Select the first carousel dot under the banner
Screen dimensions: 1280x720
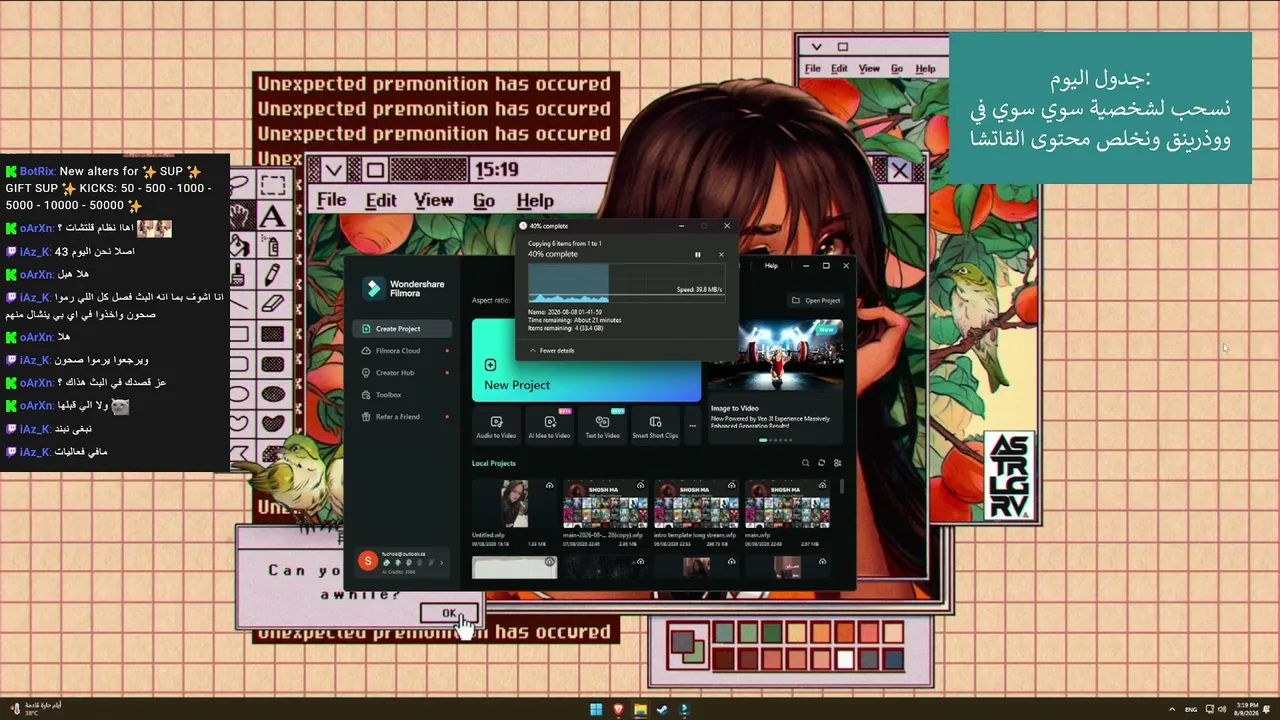765,440
